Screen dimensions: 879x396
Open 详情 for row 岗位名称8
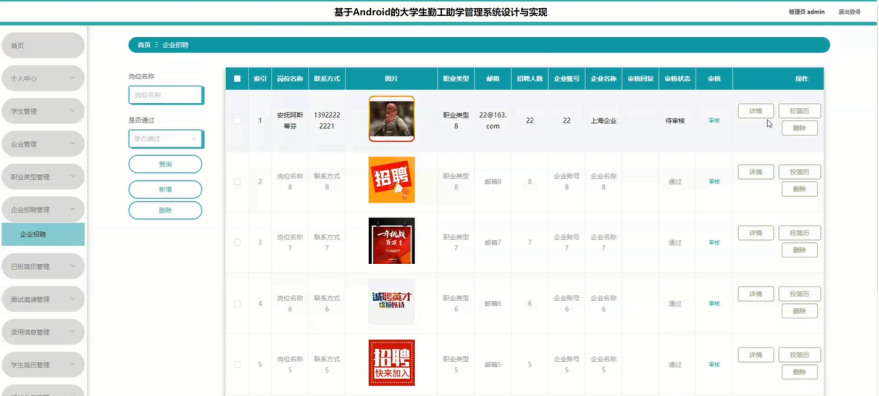[756, 172]
